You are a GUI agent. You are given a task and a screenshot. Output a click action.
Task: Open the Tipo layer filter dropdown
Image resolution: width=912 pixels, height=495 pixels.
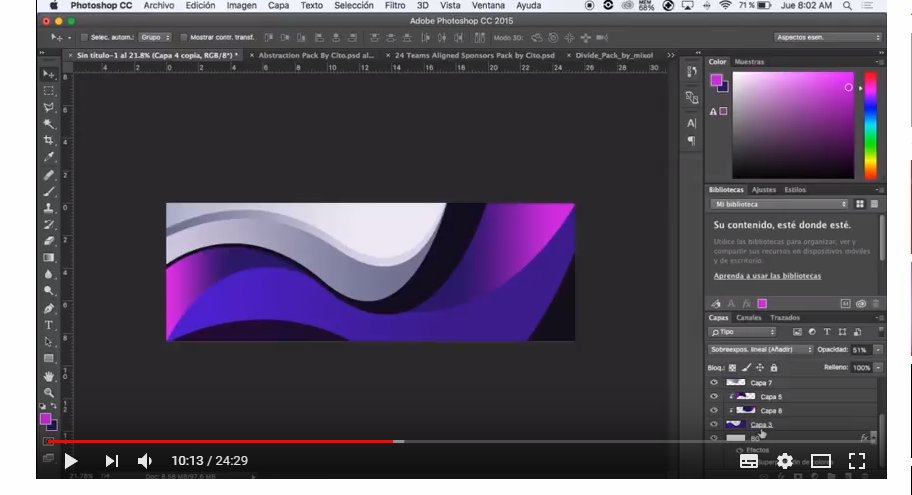pos(743,332)
